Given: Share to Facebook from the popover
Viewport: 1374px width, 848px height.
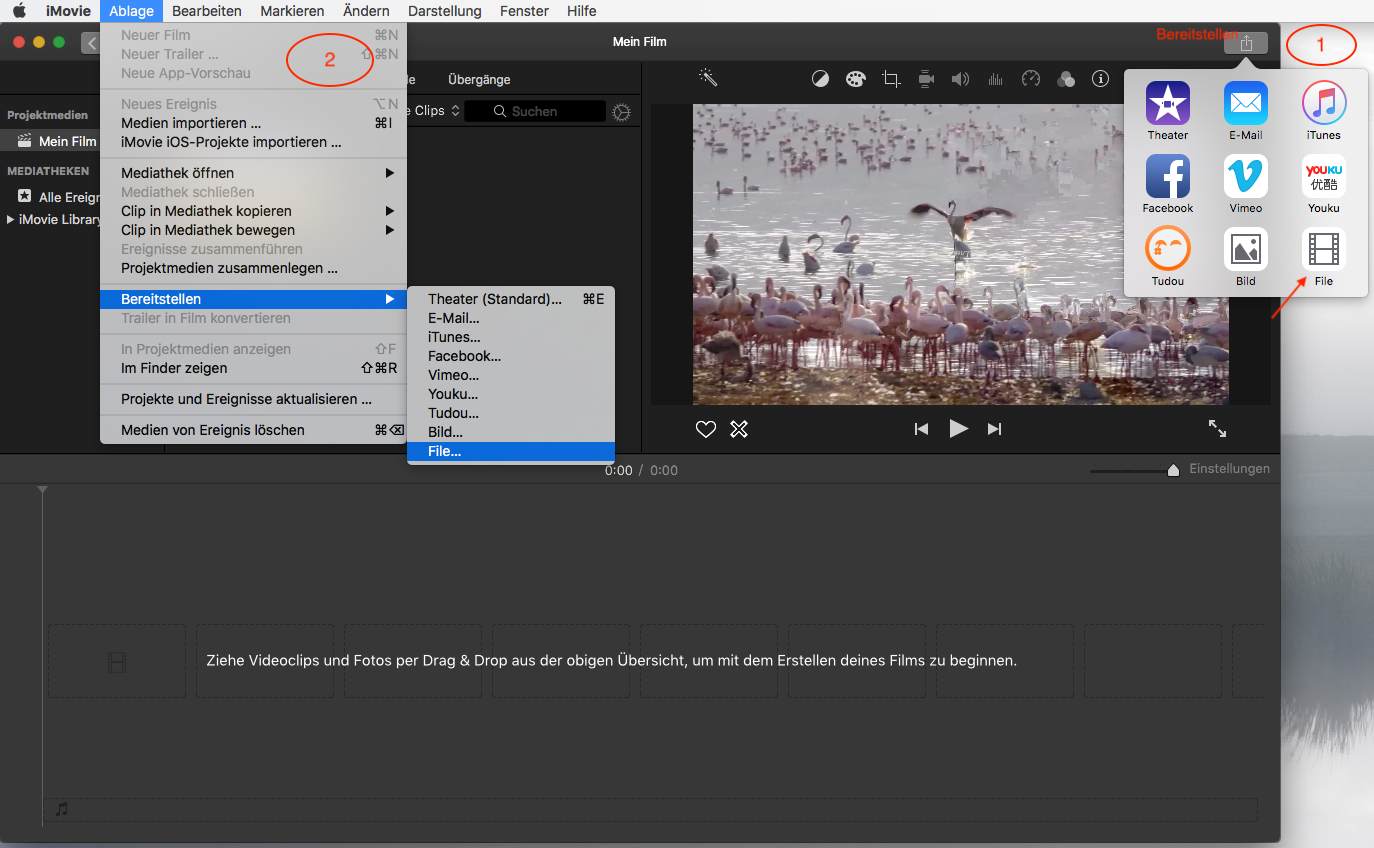Looking at the screenshot, I should pos(1167,184).
